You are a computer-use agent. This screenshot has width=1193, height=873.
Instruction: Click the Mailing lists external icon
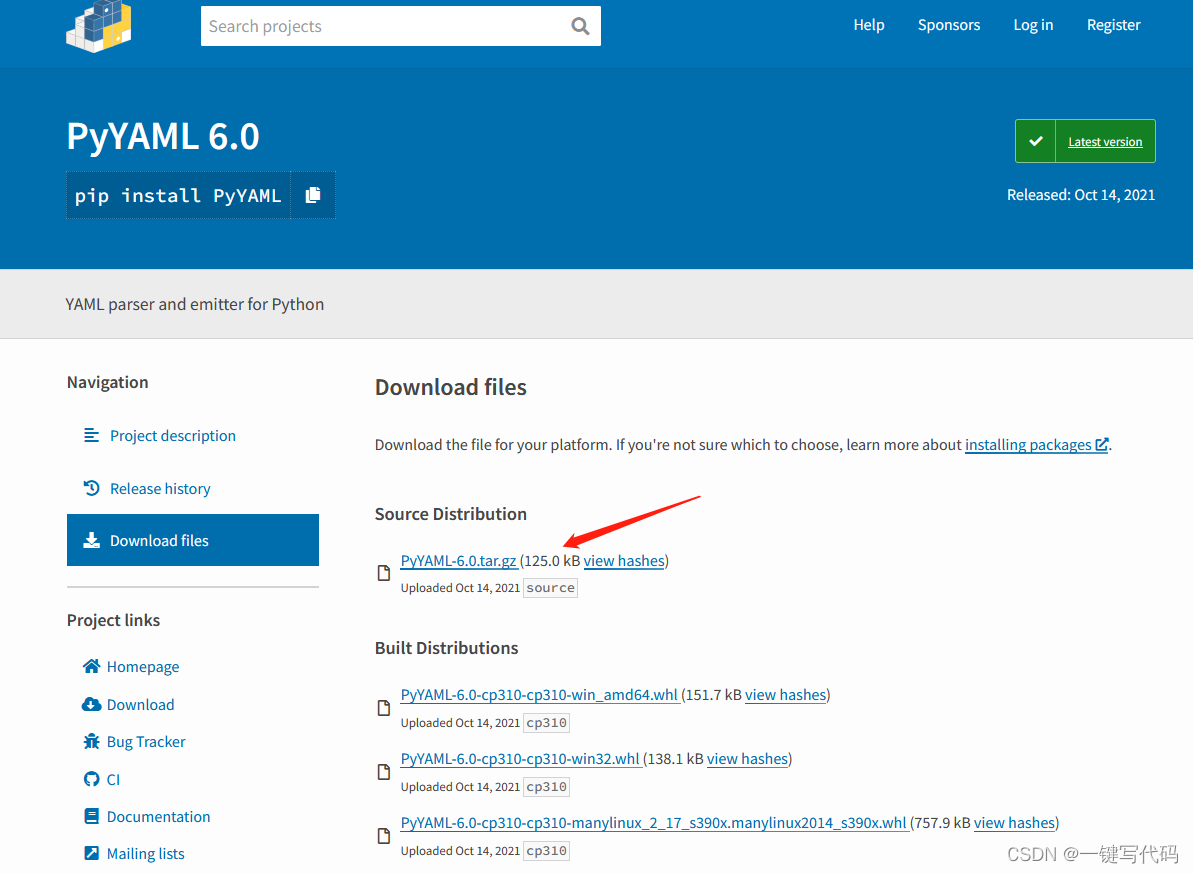(91, 853)
